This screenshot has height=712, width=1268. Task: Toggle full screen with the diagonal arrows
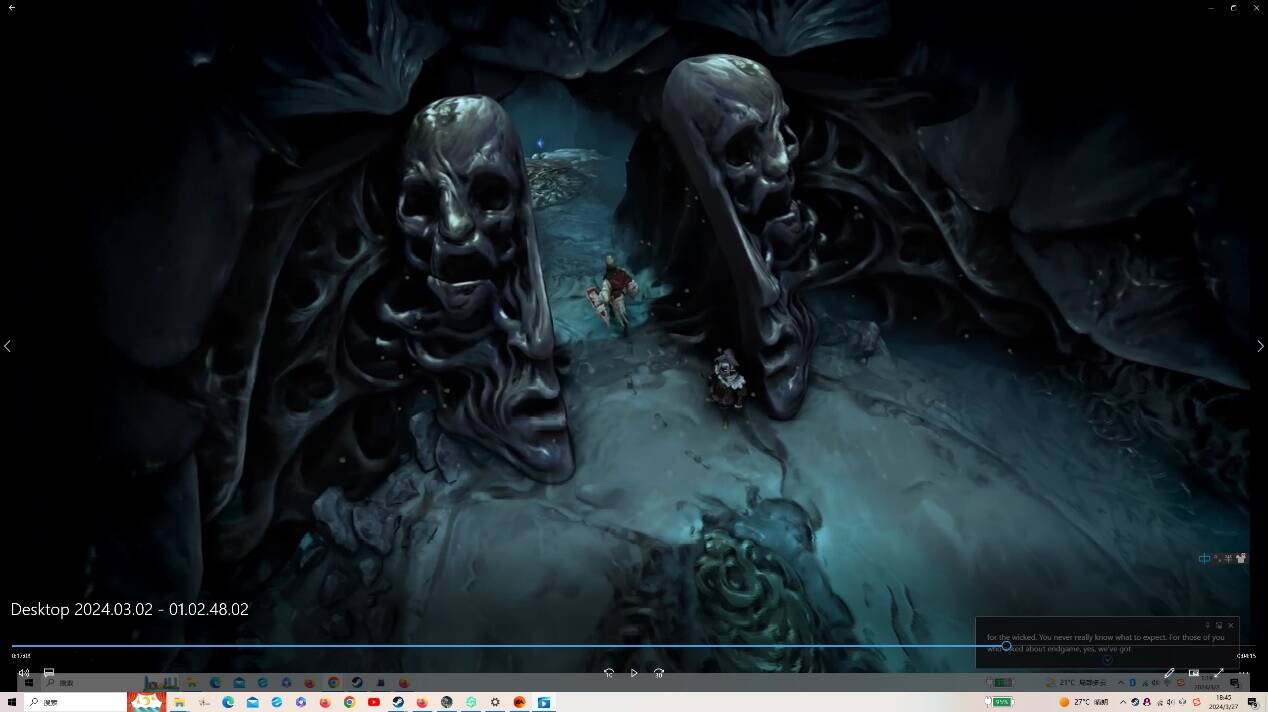1219,673
